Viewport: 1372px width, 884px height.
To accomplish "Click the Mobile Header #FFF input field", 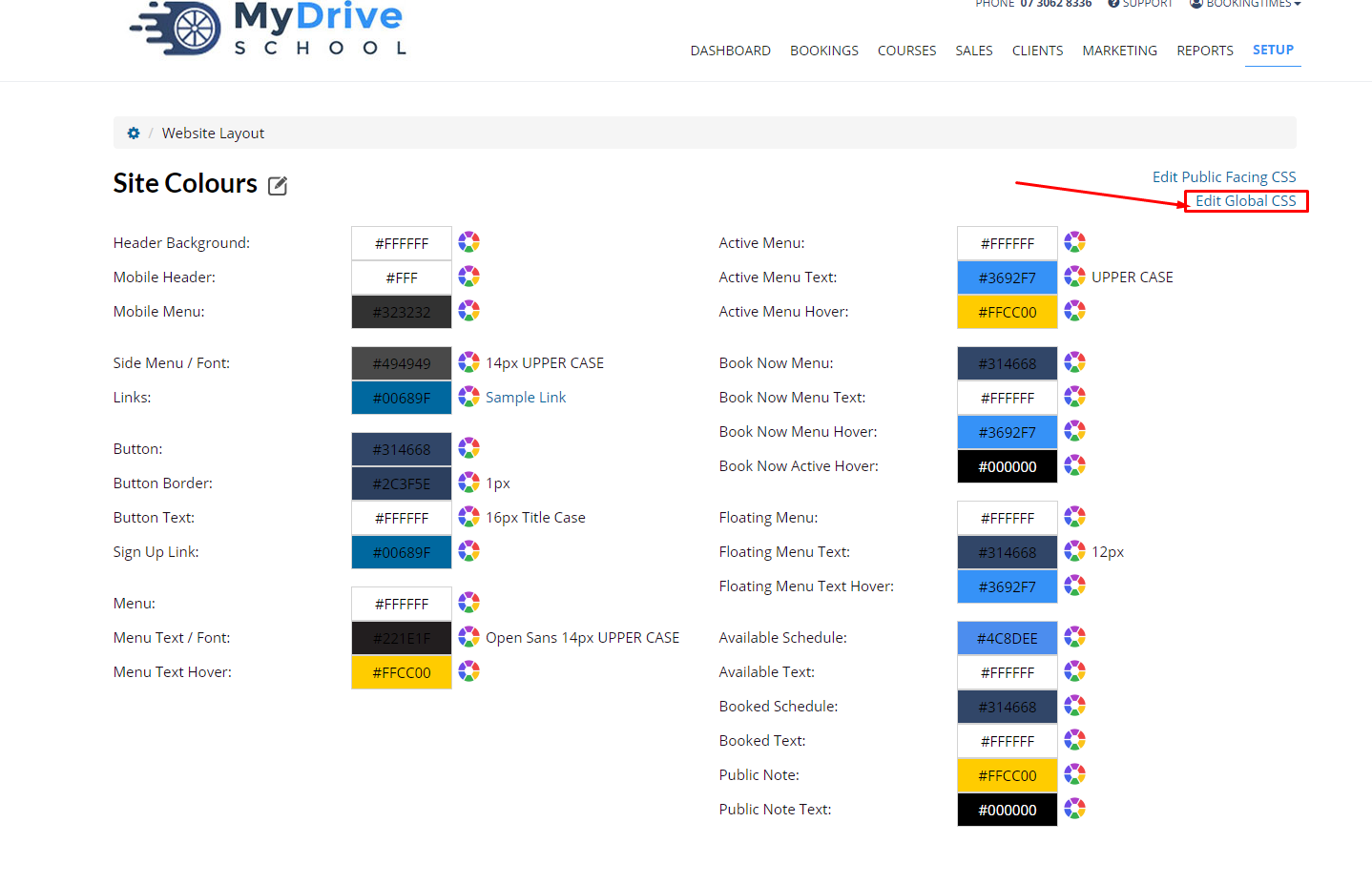I will [x=402, y=278].
